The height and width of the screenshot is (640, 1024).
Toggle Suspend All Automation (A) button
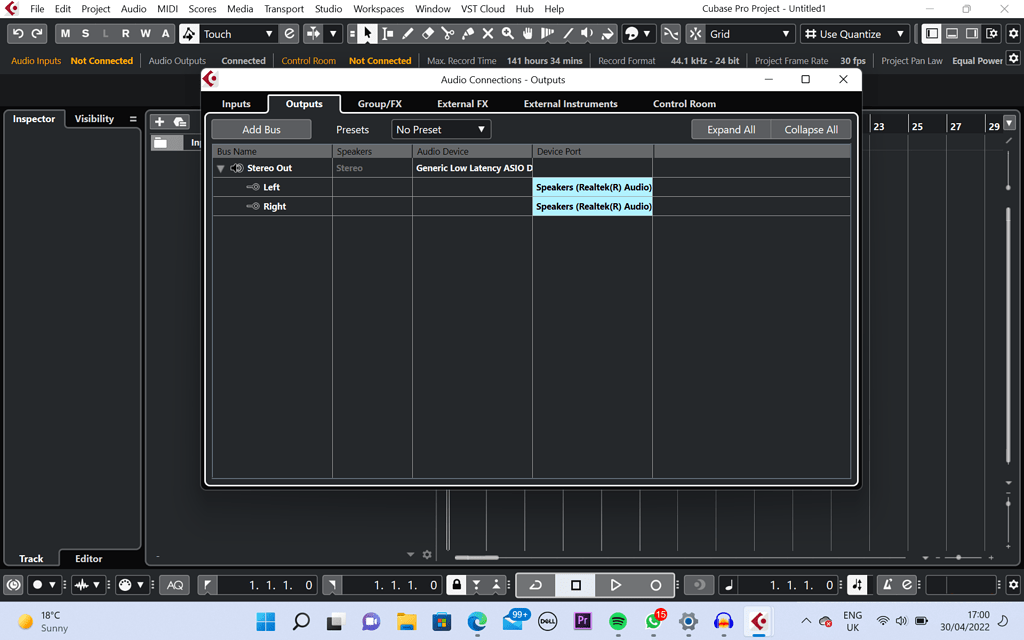point(165,34)
